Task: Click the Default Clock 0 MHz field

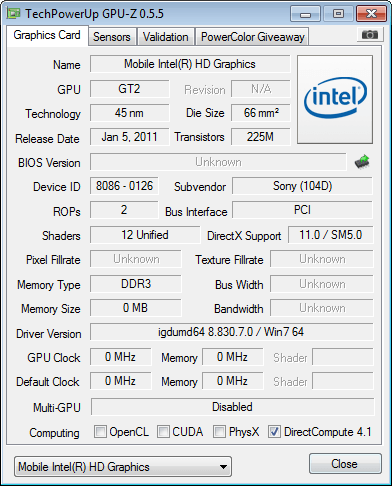Action: 120,381
